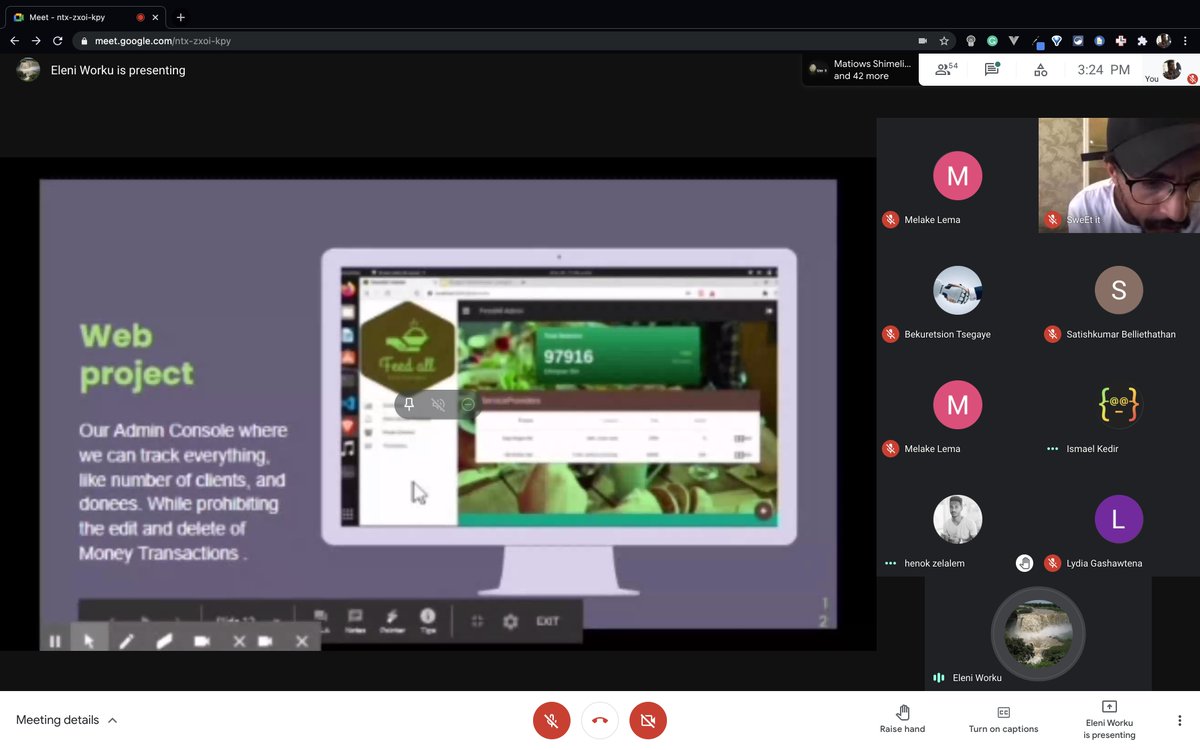Screen dimensions: 1200x750
Task: Click the raised-hand badge near henok zelalem
Action: [1024, 563]
